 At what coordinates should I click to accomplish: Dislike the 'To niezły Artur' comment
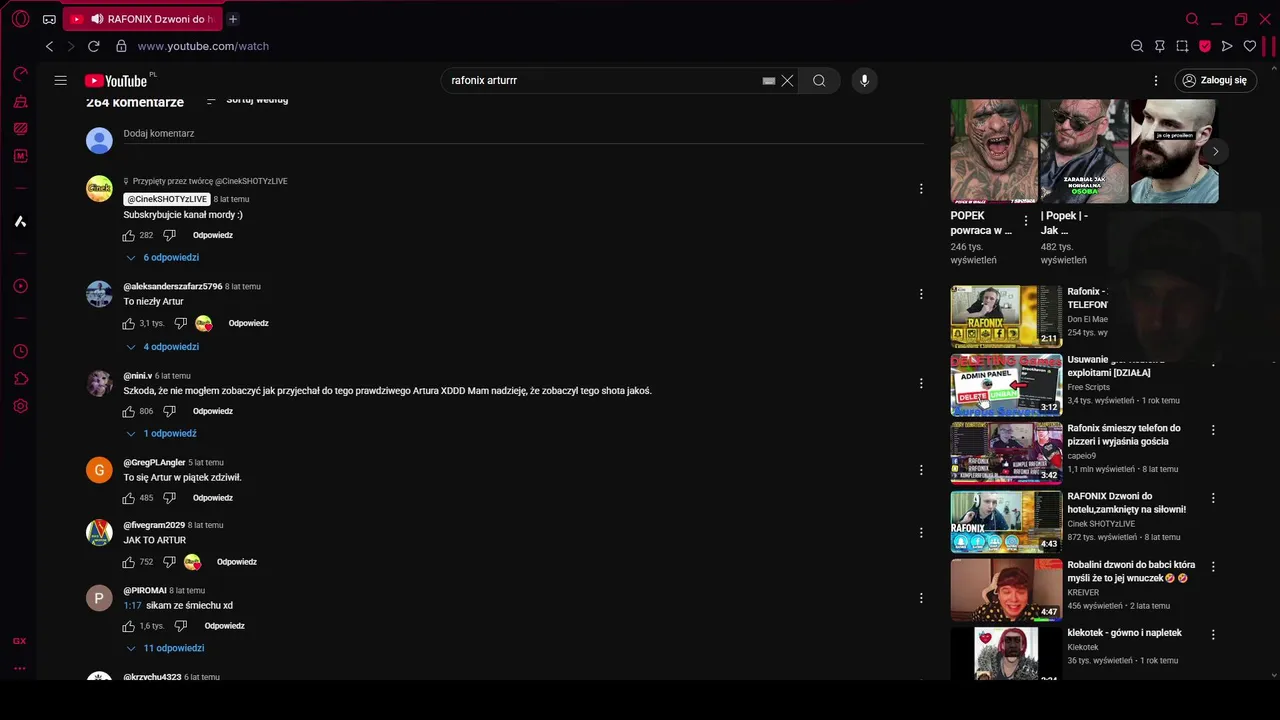pyautogui.click(x=180, y=324)
